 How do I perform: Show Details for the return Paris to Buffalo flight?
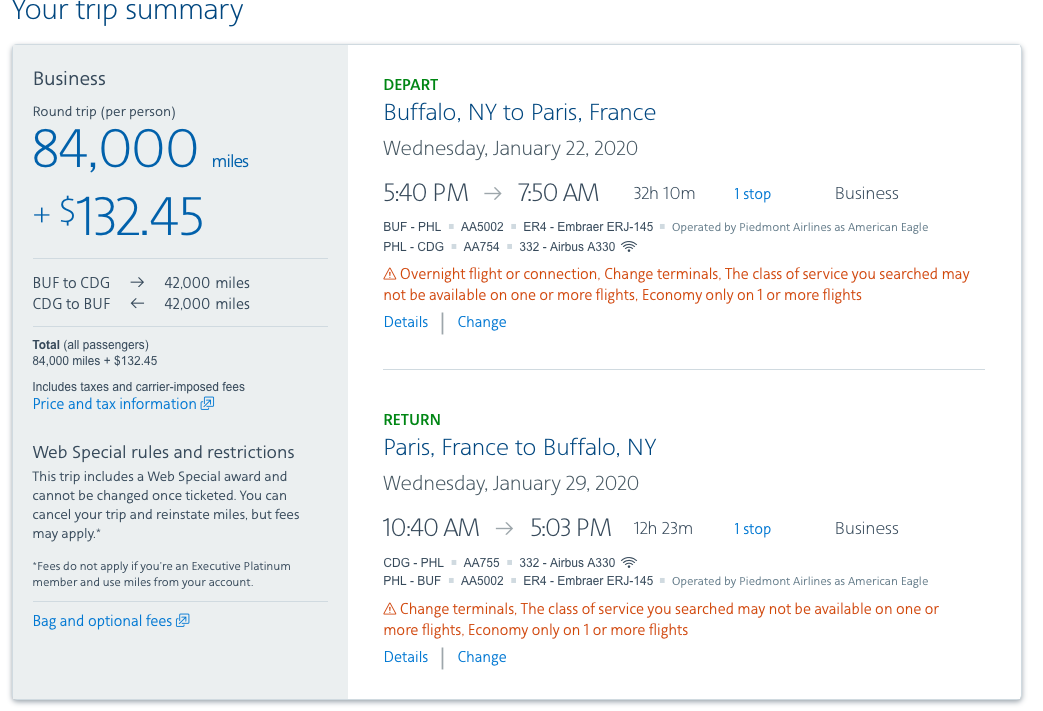pos(406,657)
